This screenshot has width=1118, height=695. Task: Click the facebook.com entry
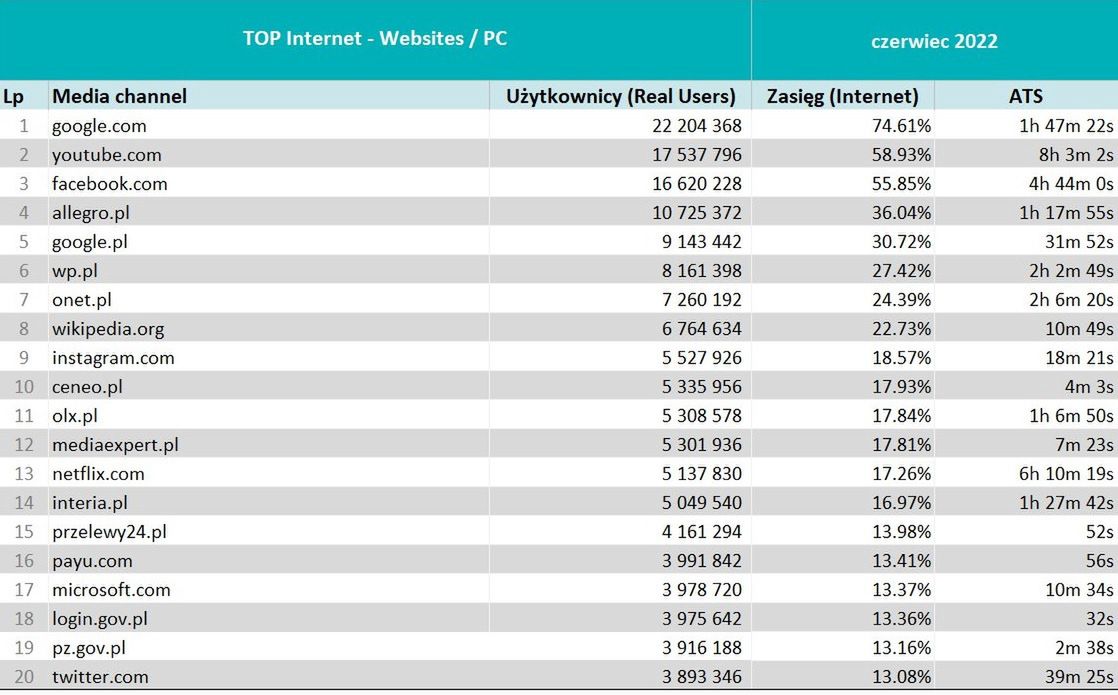tap(109, 184)
